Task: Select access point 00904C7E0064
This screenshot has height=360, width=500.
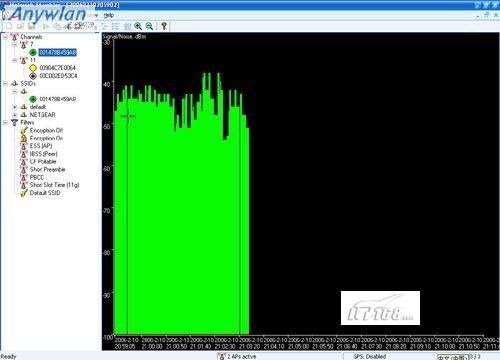Action: [x=58, y=68]
